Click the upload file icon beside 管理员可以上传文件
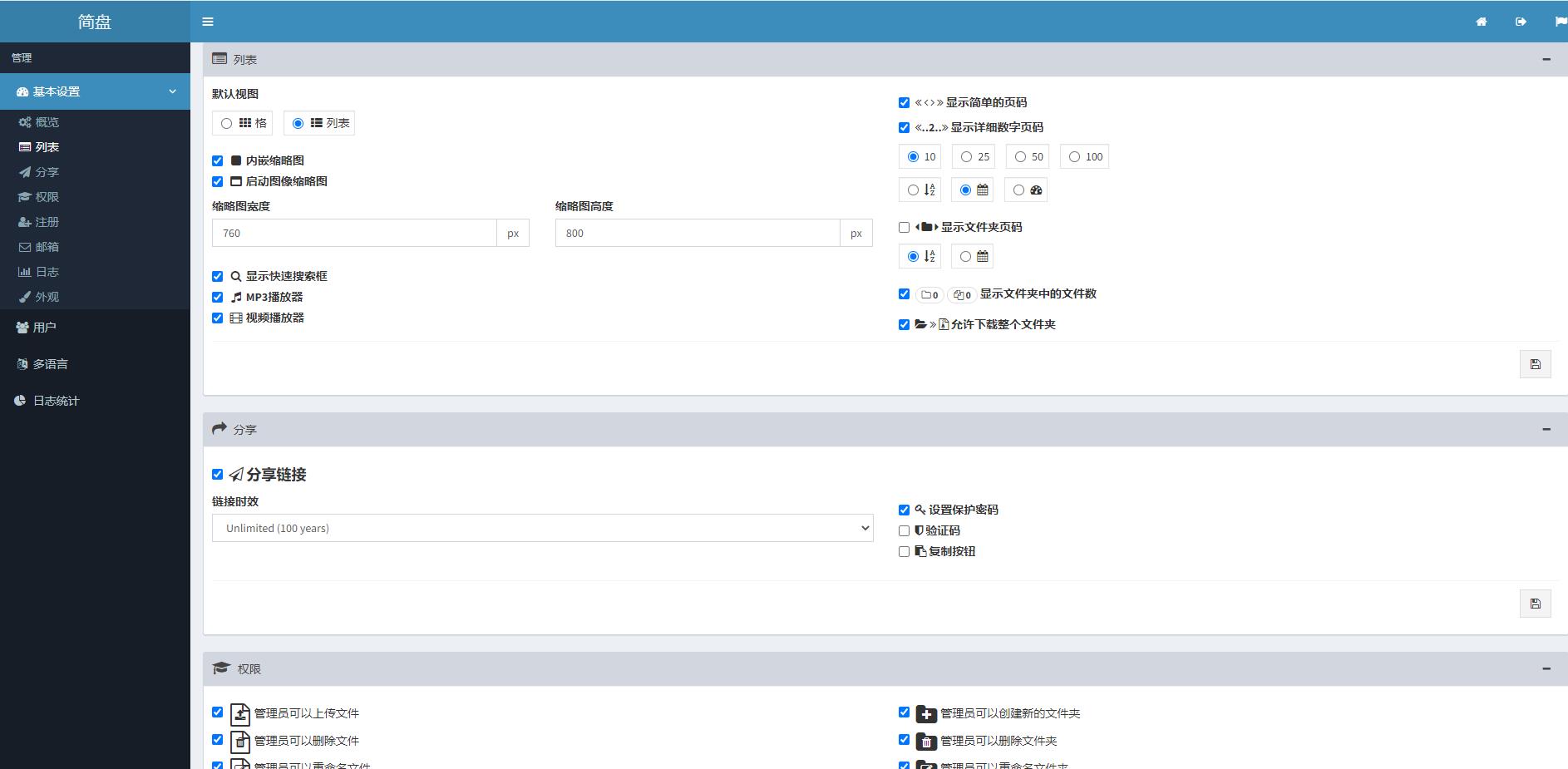This screenshot has width=1568, height=769. [x=240, y=714]
